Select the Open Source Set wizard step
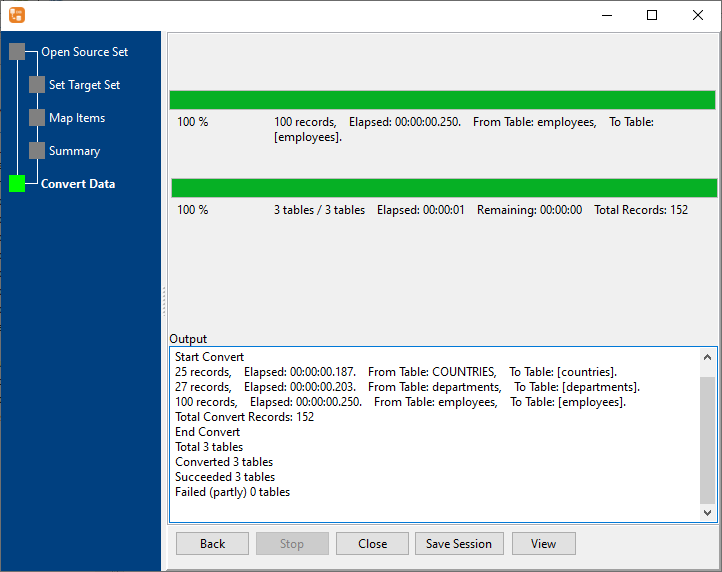Viewport: 722px width, 572px height. (84, 52)
